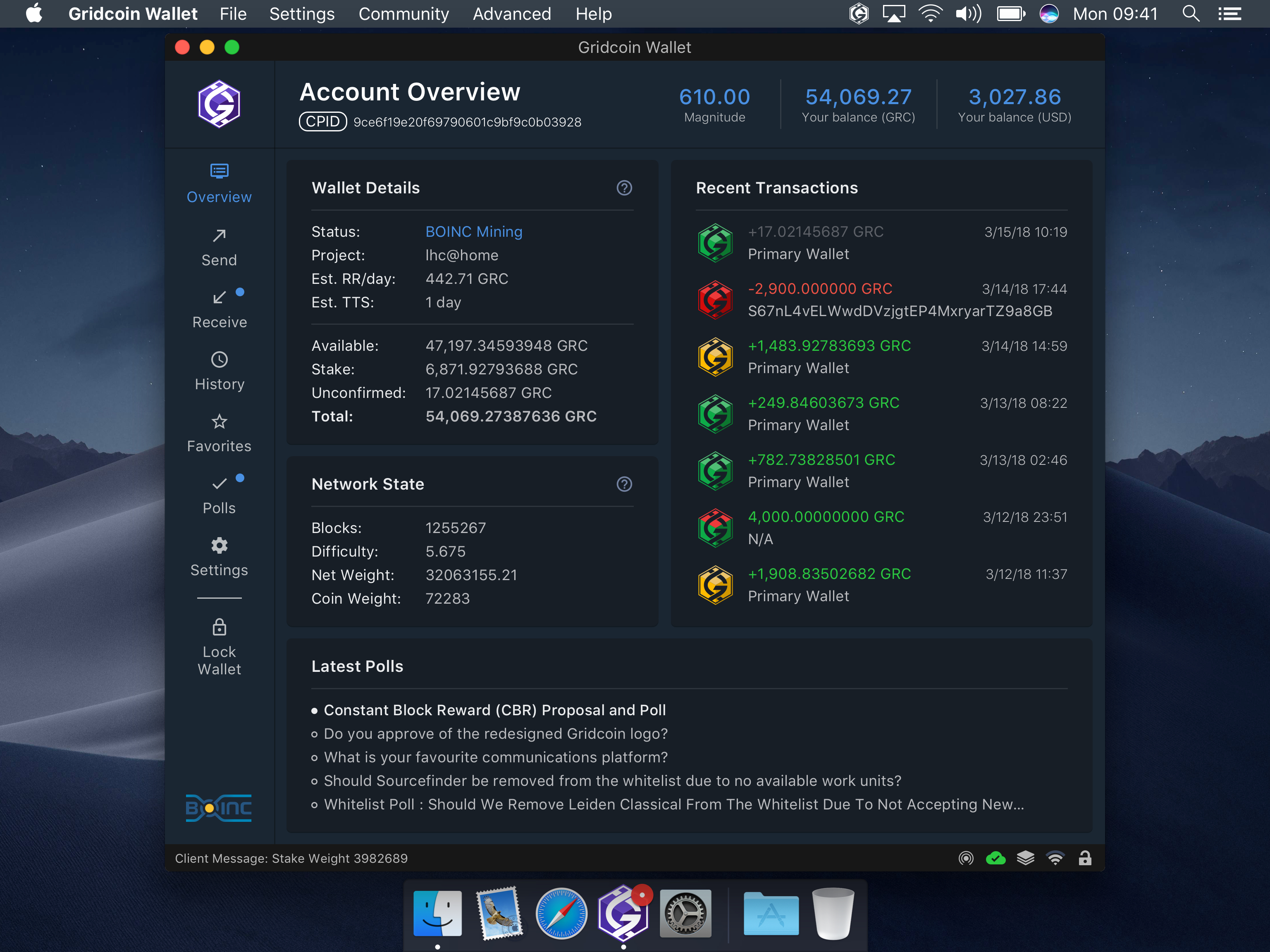The height and width of the screenshot is (952, 1270).
Task: Click the date 3/14/18 17:44
Action: [x=1024, y=289]
